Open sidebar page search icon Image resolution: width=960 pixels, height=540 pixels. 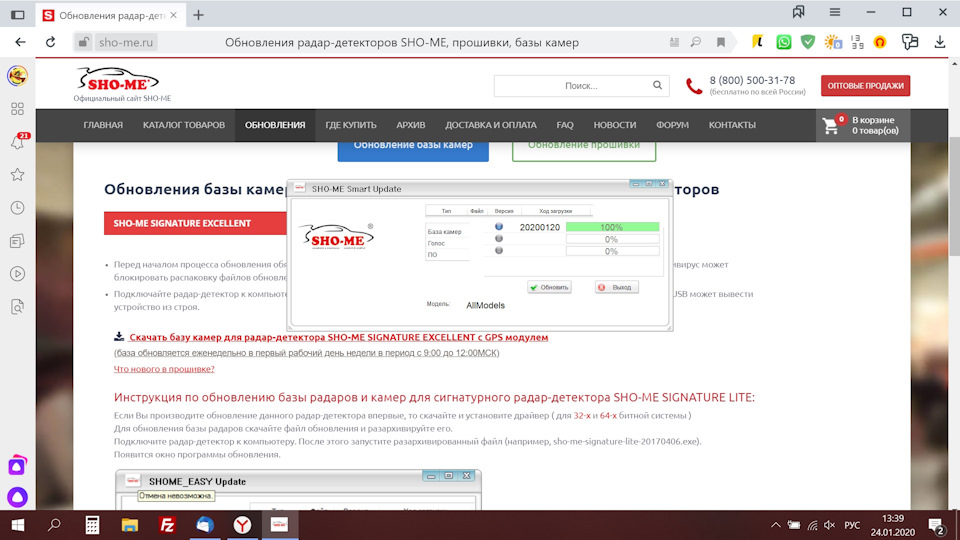[17, 307]
